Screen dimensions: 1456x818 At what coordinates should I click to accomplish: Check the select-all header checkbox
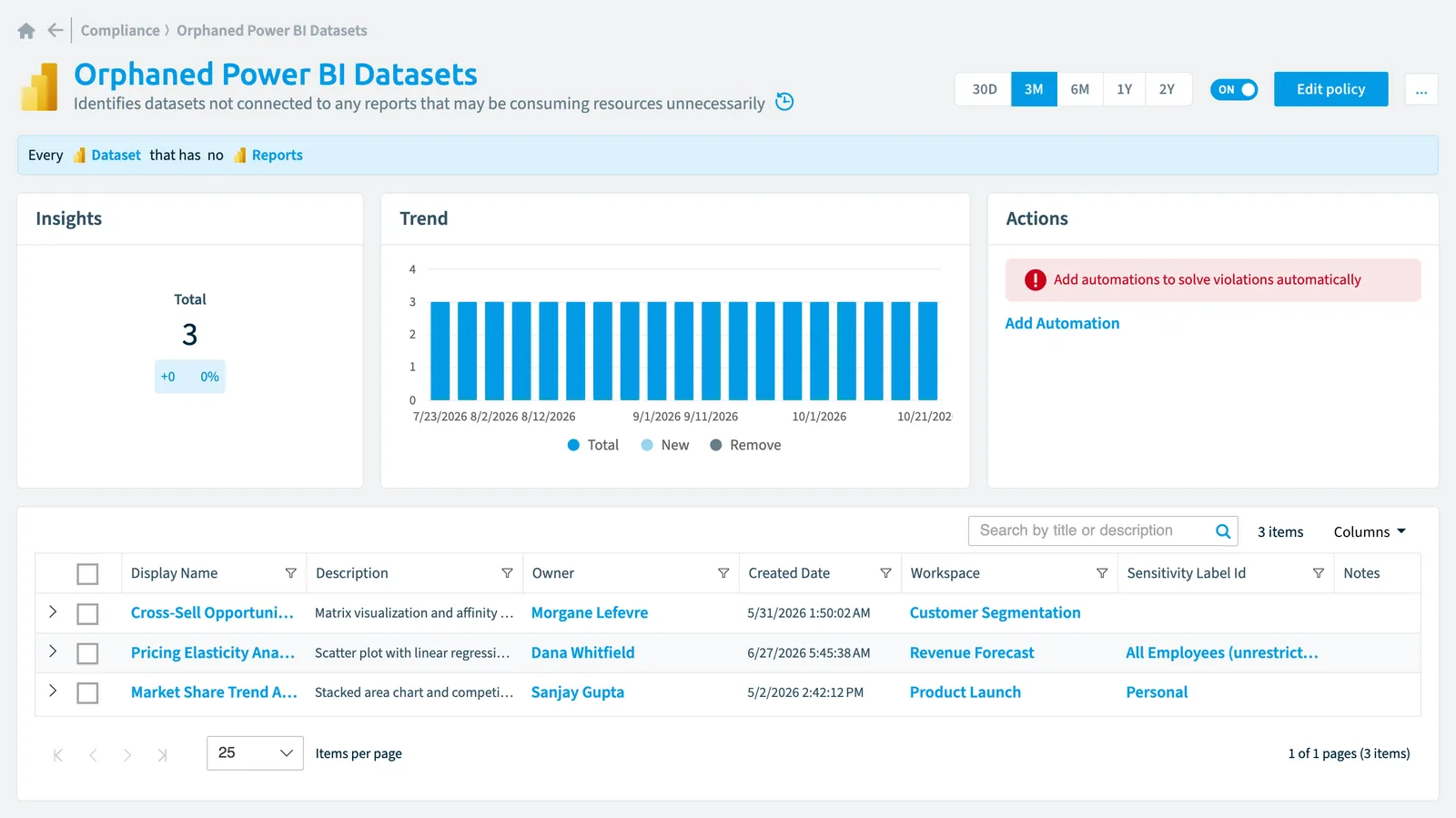point(87,574)
